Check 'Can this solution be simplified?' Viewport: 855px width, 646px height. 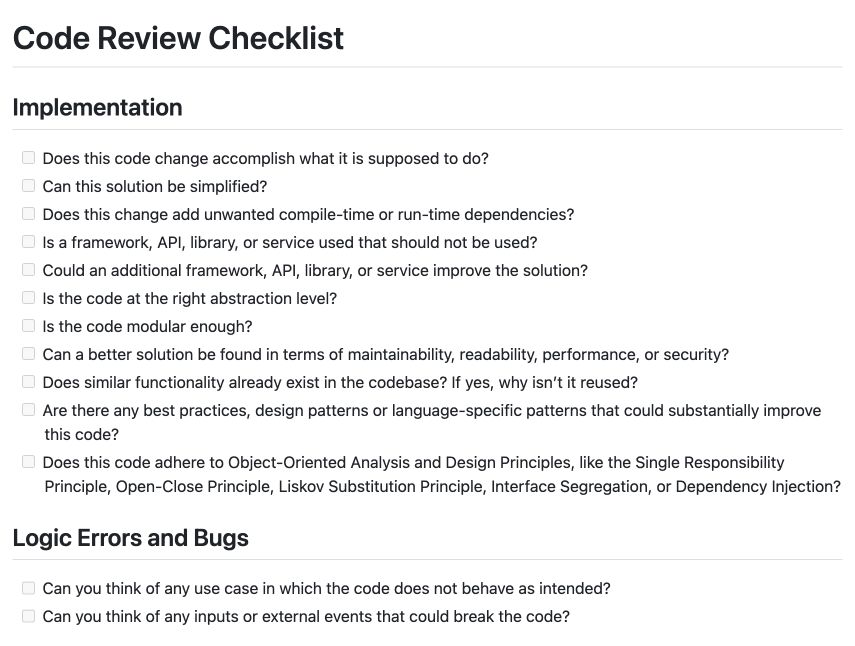tap(28, 185)
